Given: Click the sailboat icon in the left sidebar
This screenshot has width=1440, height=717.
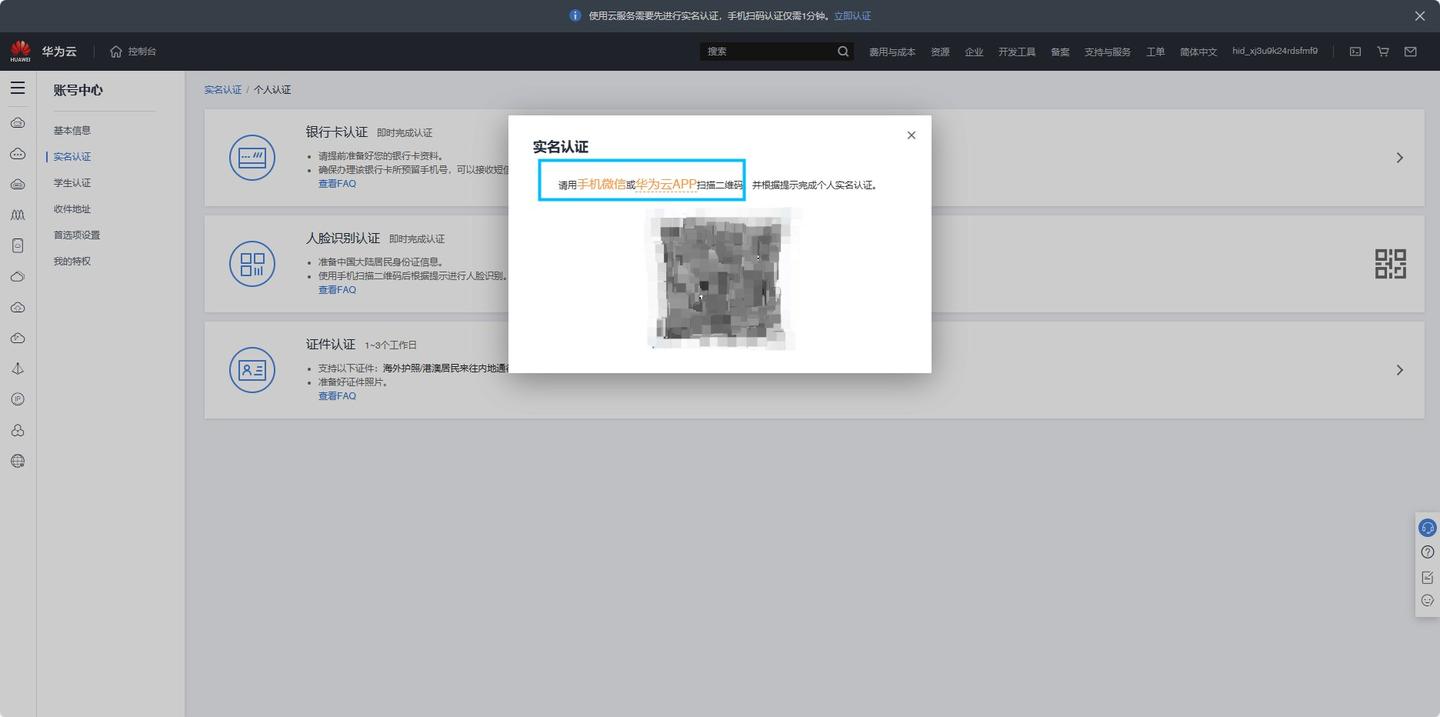Looking at the screenshot, I should click(x=17, y=368).
